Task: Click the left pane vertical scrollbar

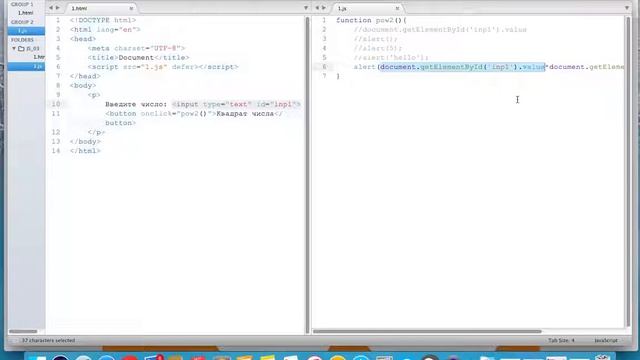Action: click(x=307, y=176)
